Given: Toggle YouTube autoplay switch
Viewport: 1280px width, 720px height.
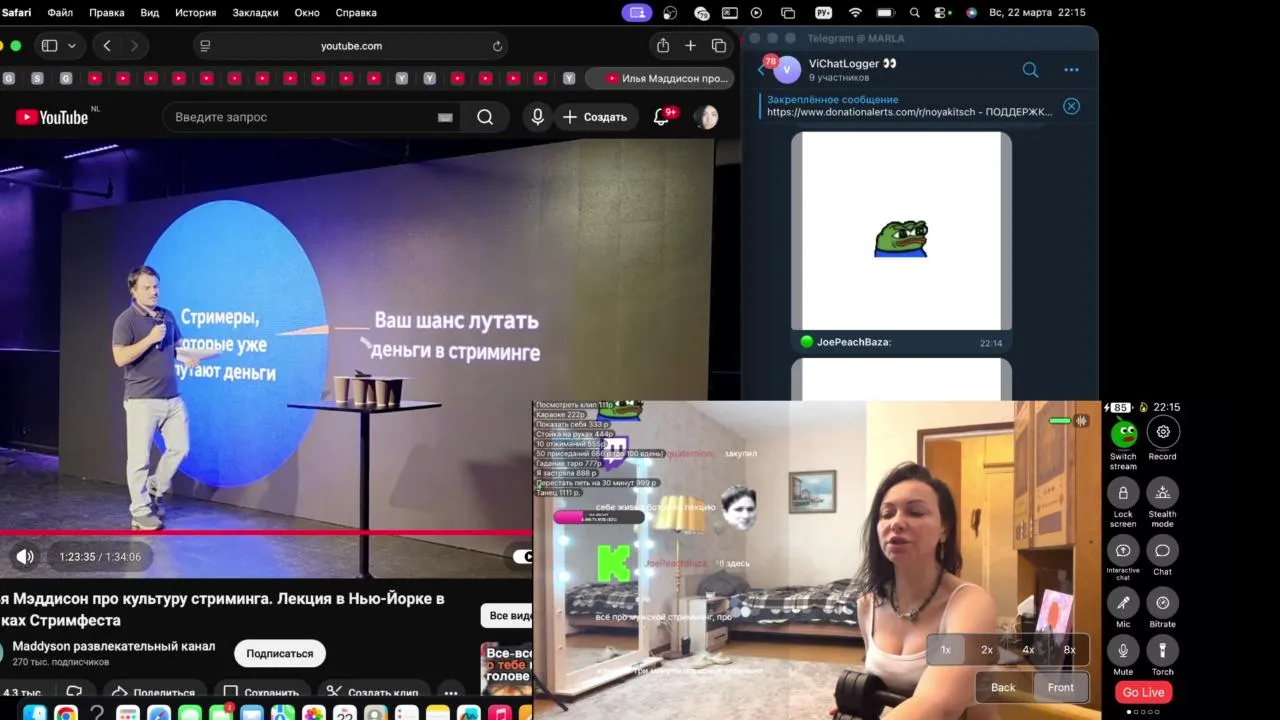Looking at the screenshot, I should click(522, 557).
